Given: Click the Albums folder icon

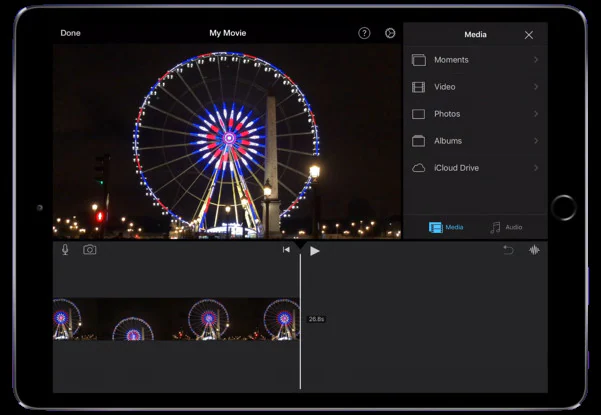Looking at the screenshot, I should click(x=419, y=141).
